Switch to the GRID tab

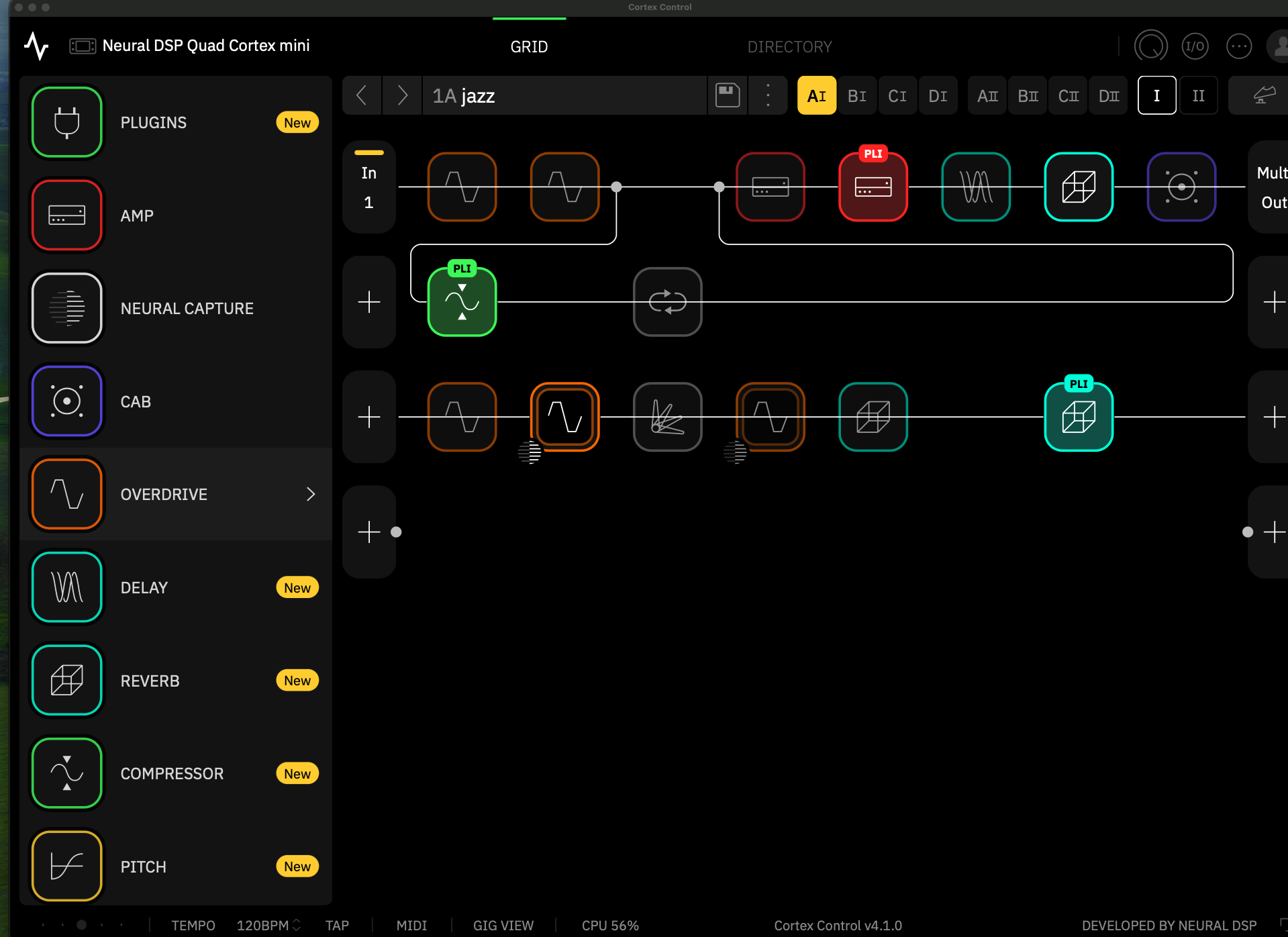tap(529, 46)
